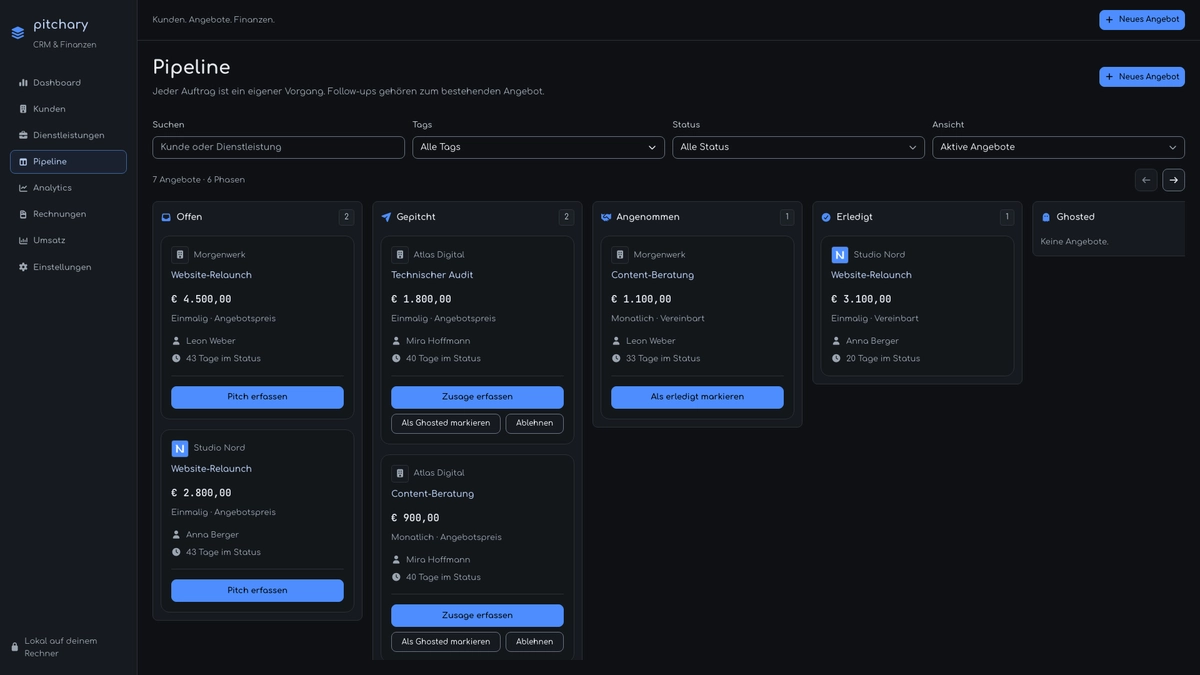Click Ablehnen on the € 900,00 card
Viewport: 1200px width, 675px height.
pos(535,642)
